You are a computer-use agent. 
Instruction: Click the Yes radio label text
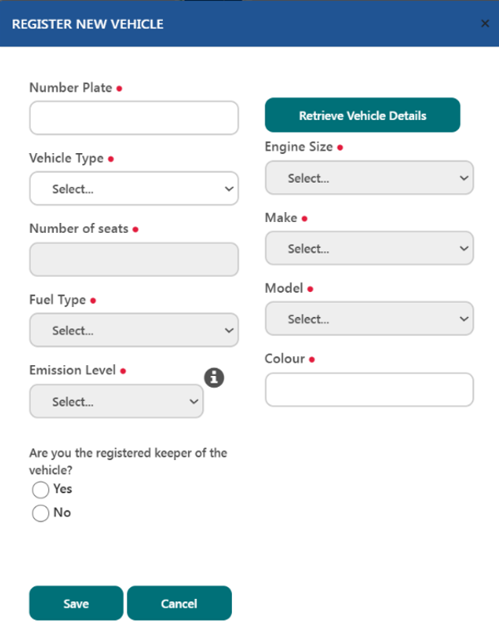(63, 489)
